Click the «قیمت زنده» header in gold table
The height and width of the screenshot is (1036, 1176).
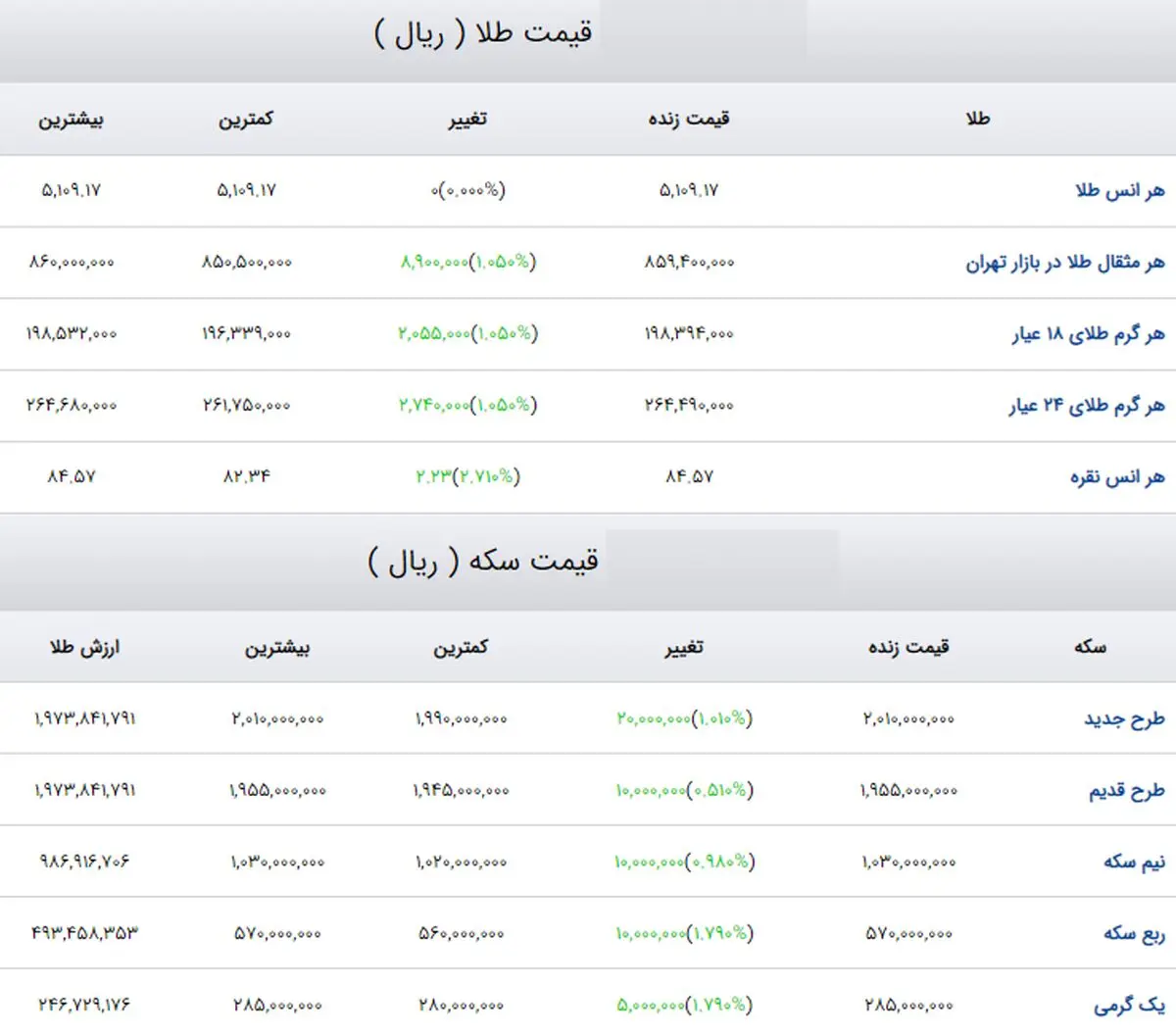tap(689, 119)
